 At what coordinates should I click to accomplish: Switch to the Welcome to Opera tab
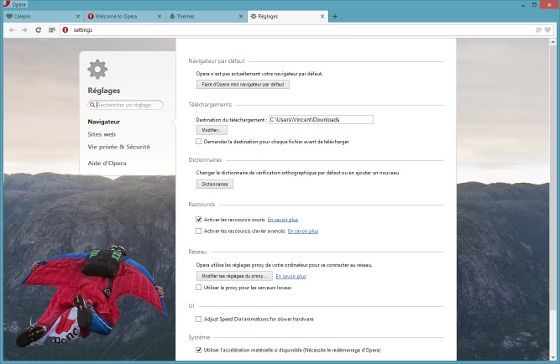[x=124, y=16]
